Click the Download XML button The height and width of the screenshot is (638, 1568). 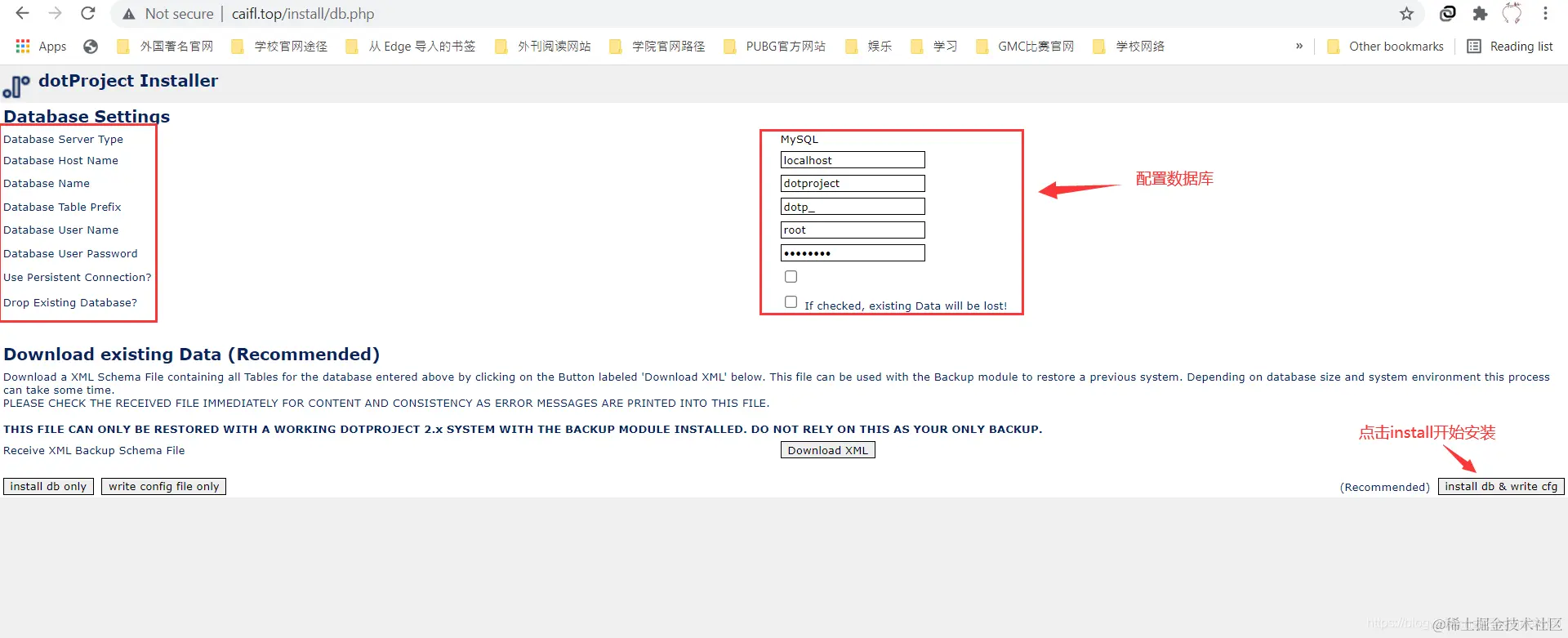[828, 450]
